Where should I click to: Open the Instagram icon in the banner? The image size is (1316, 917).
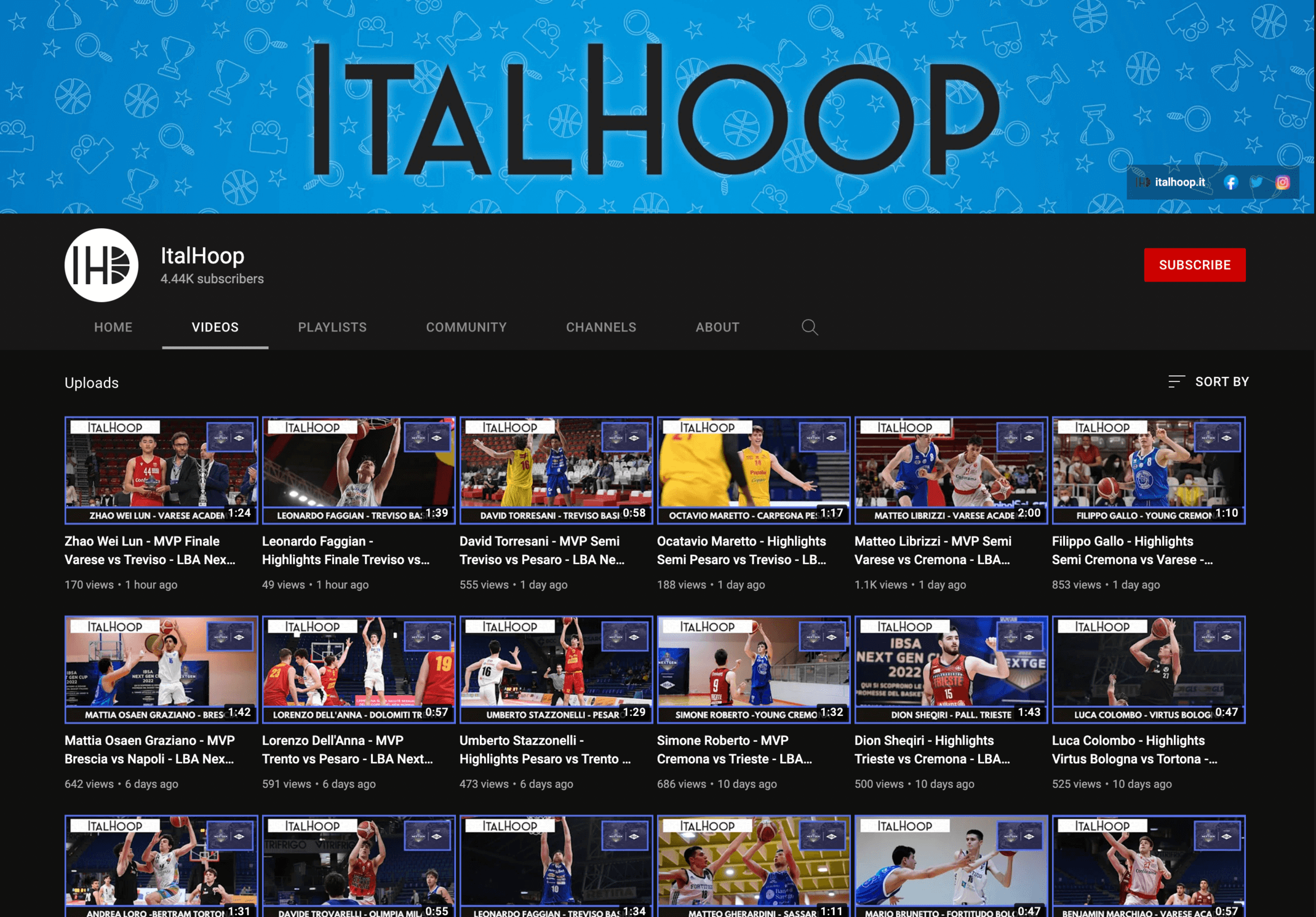point(1282,183)
